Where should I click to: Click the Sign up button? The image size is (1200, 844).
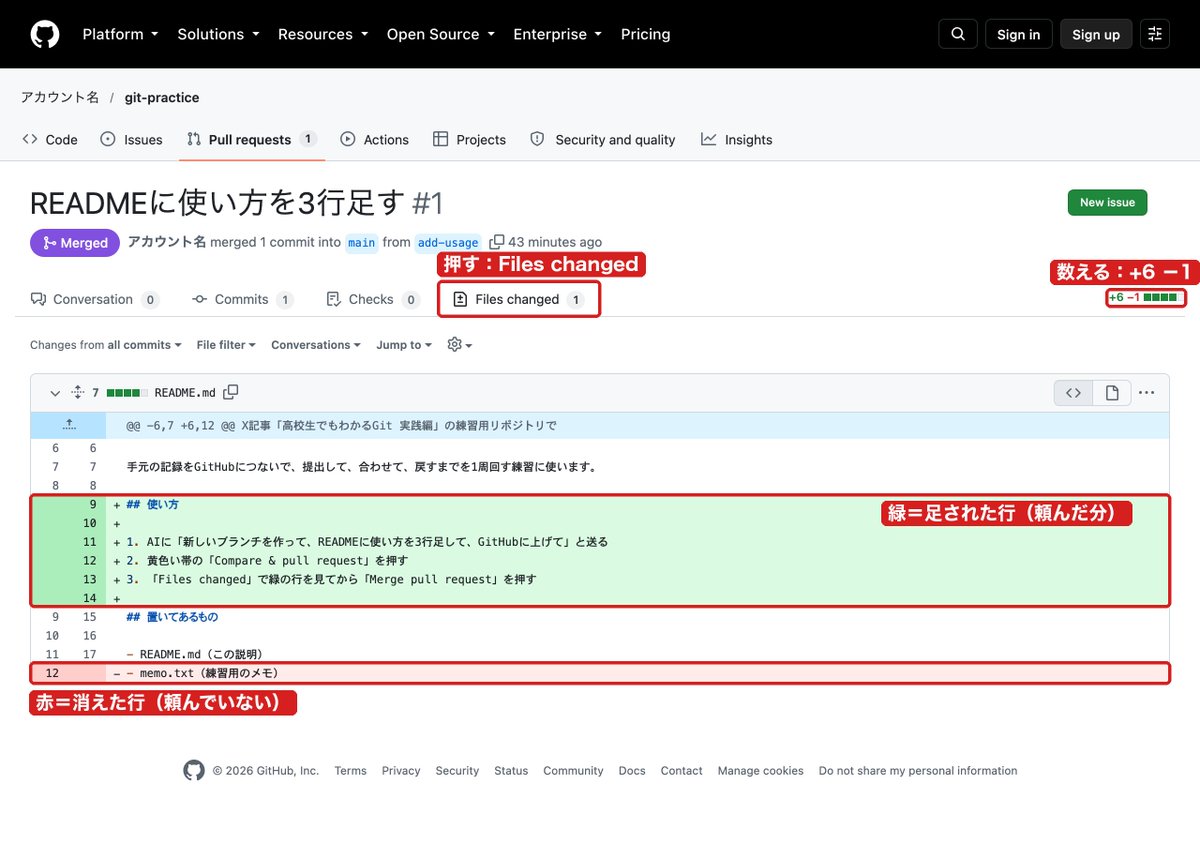(1096, 34)
